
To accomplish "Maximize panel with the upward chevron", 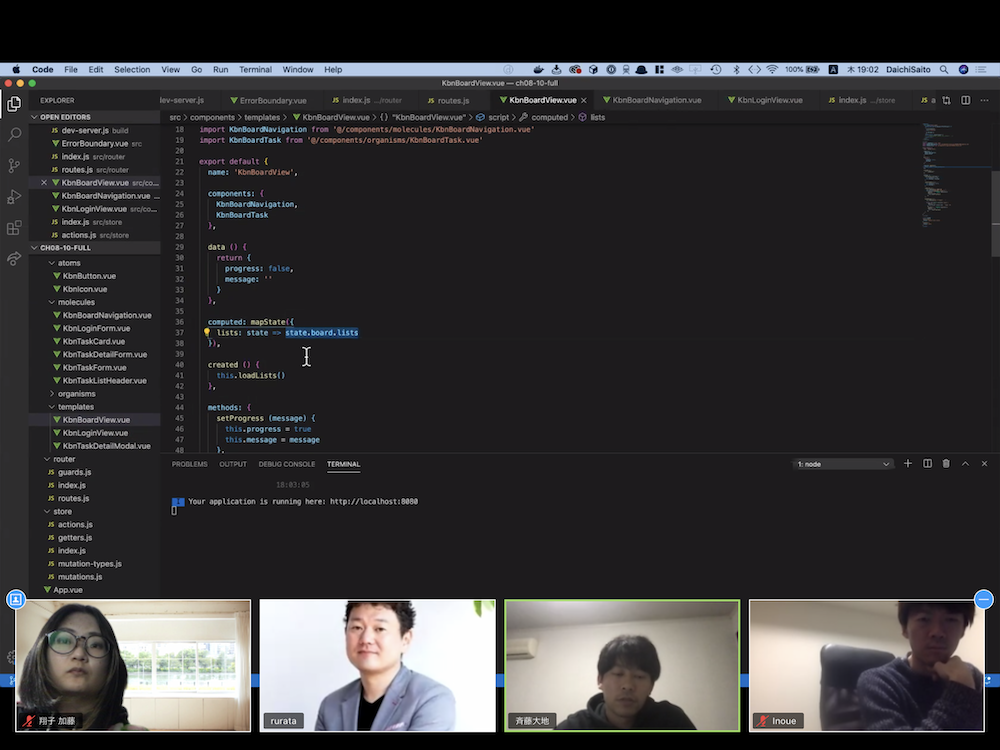I will (965, 464).
